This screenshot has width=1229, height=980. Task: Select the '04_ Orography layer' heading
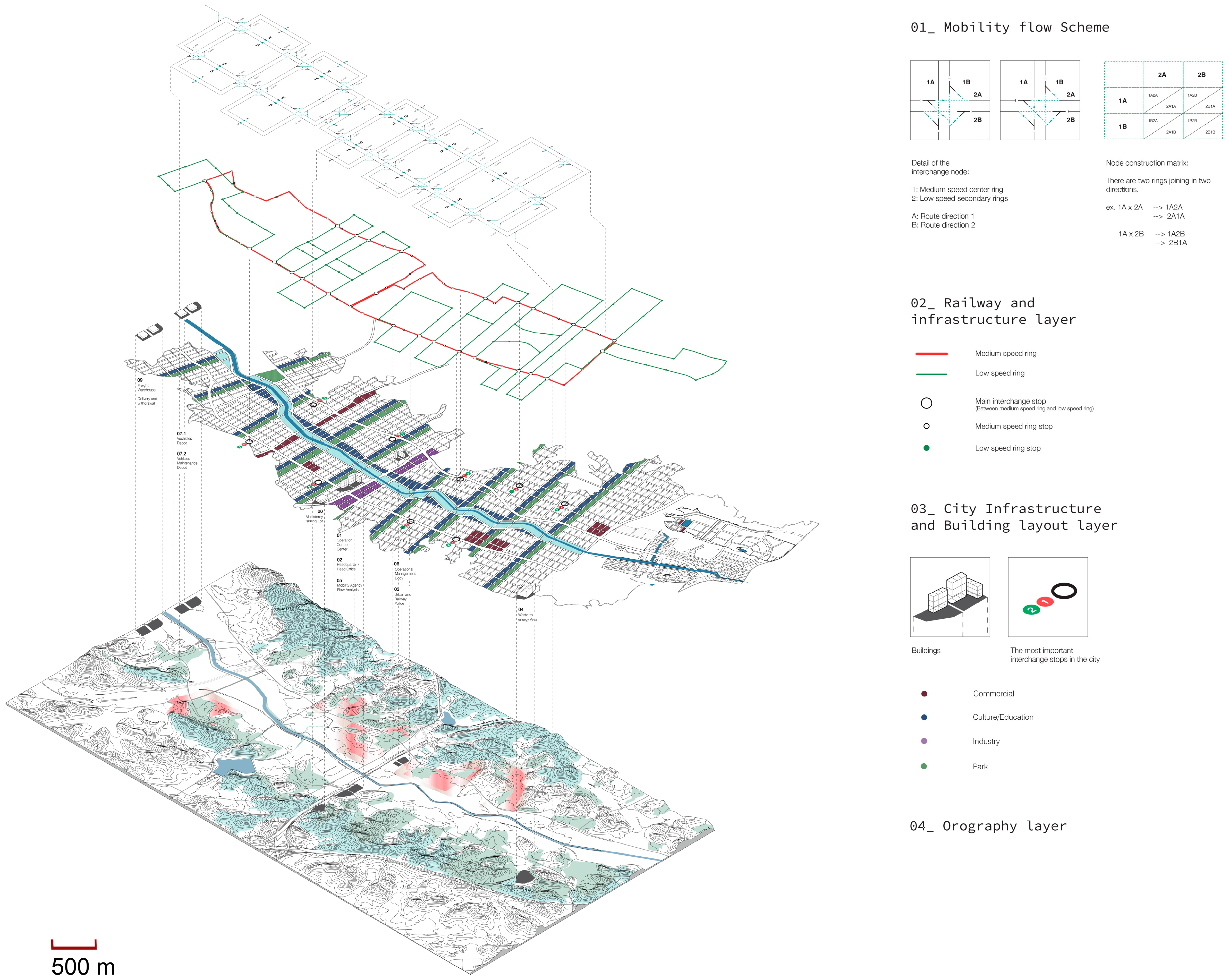tap(988, 825)
